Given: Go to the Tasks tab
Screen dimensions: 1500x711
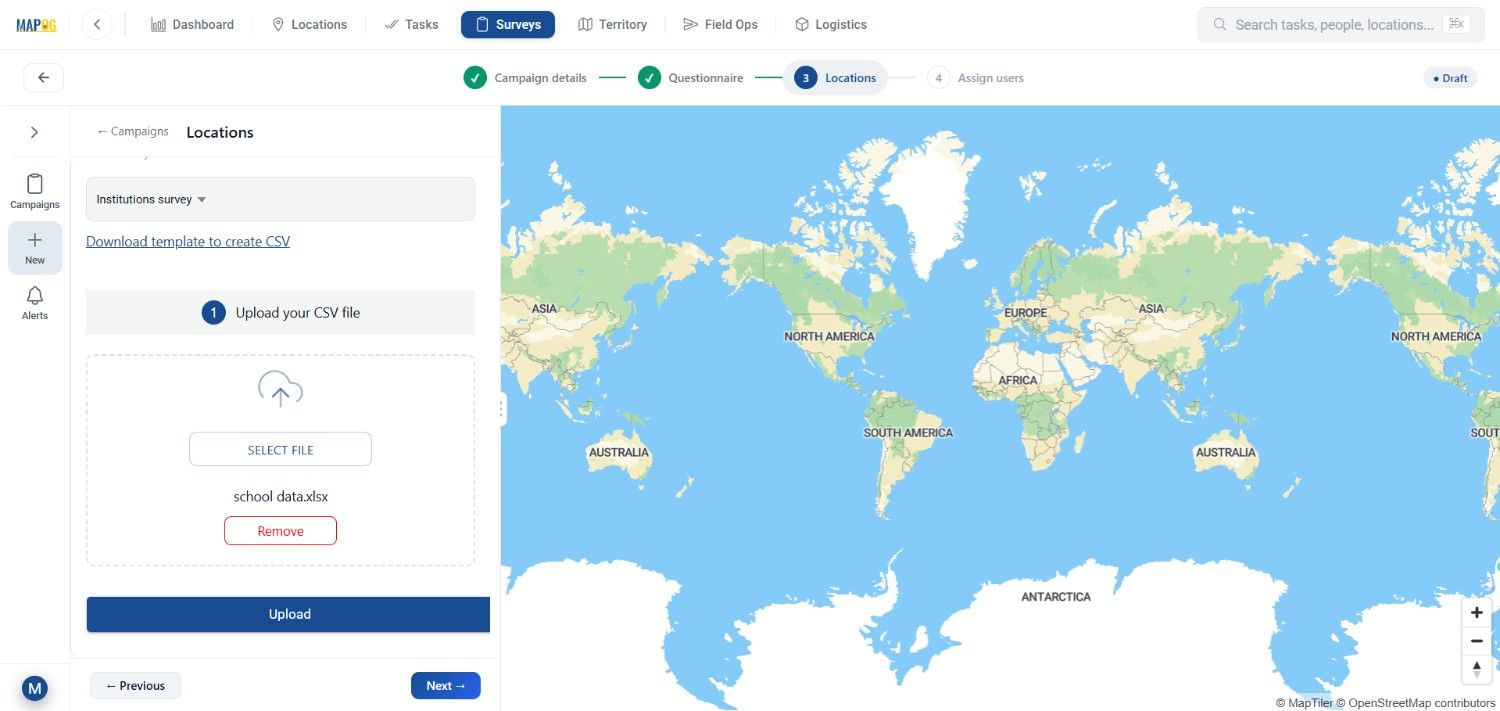Looking at the screenshot, I should [x=412, y=24].
